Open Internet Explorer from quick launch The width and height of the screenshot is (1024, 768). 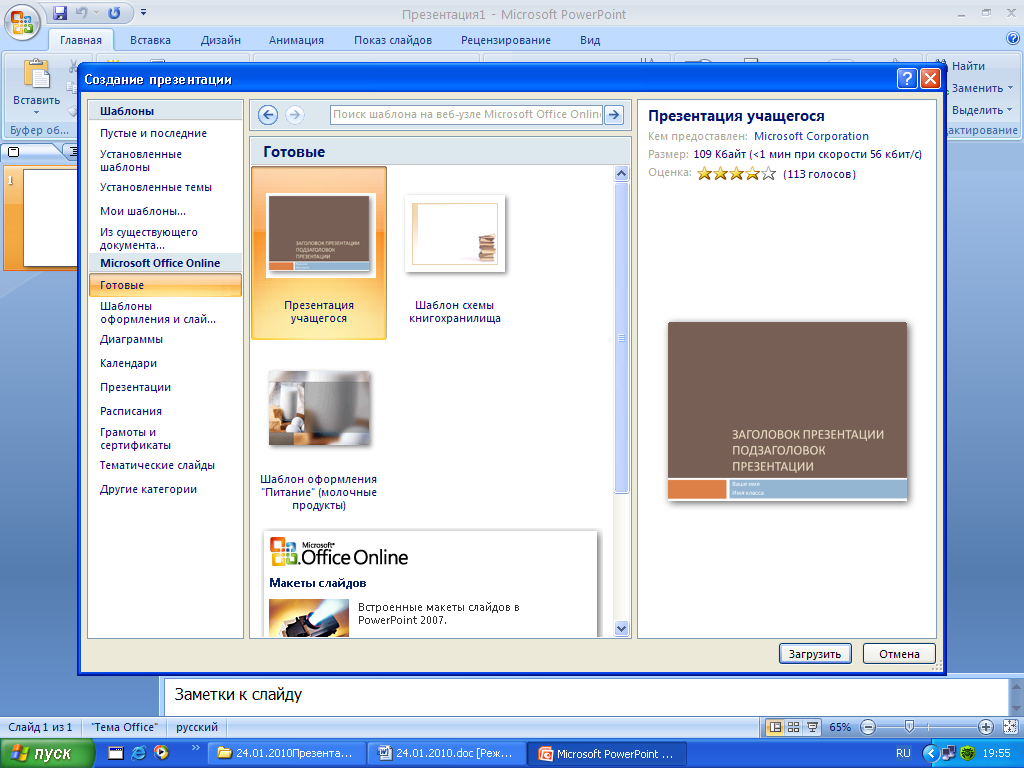point(138,753)
